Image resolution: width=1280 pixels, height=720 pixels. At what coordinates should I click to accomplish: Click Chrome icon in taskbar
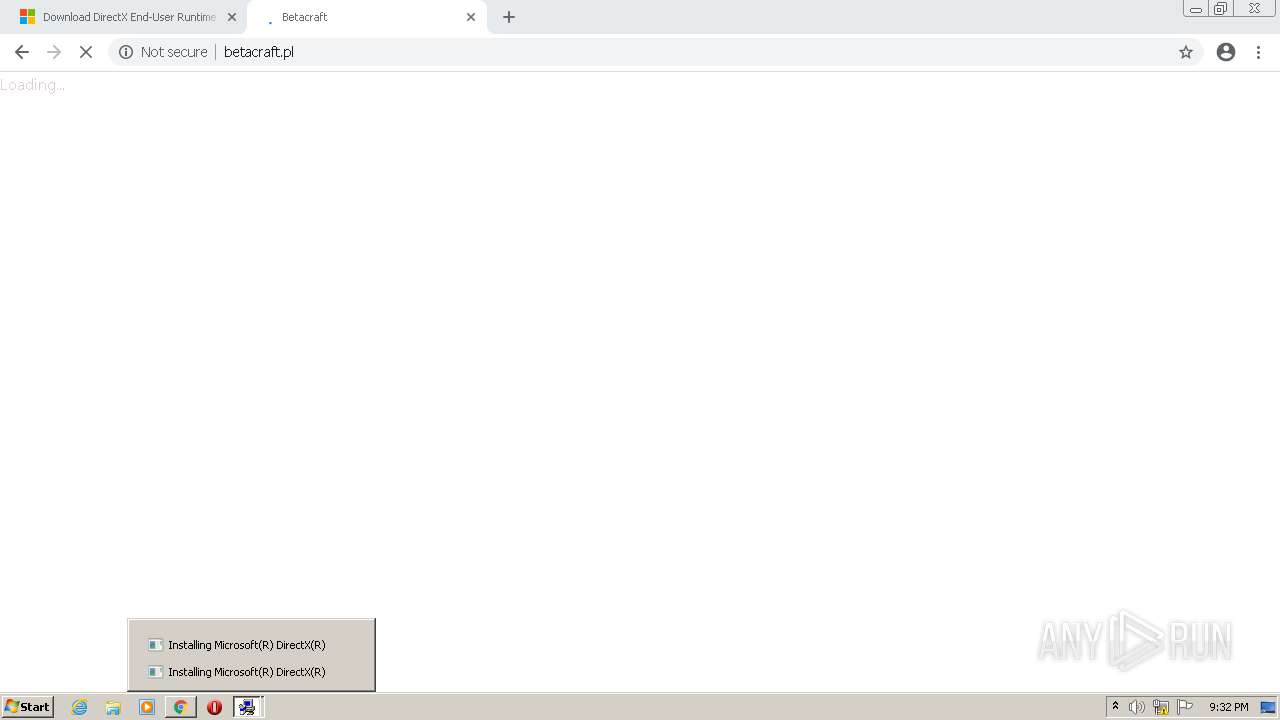pos(180,707)
